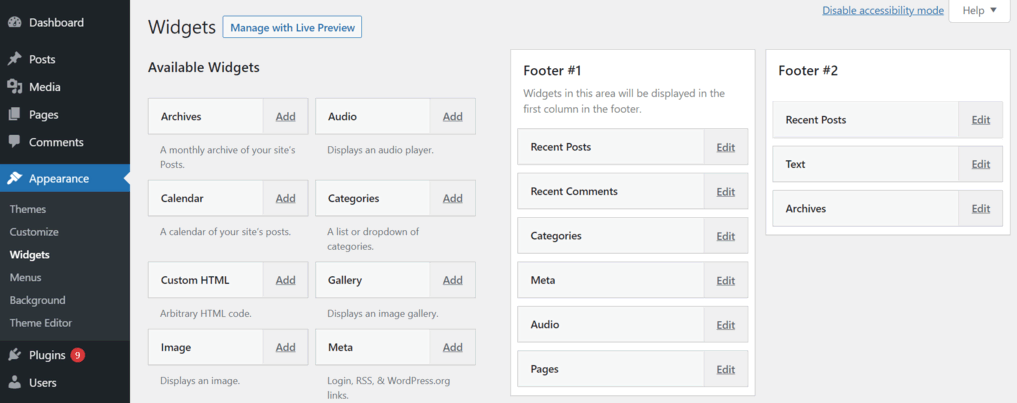Viewport: 1017px width, 403px height.
Task: Go to Menus under Appearance
Action: (26, 277)
